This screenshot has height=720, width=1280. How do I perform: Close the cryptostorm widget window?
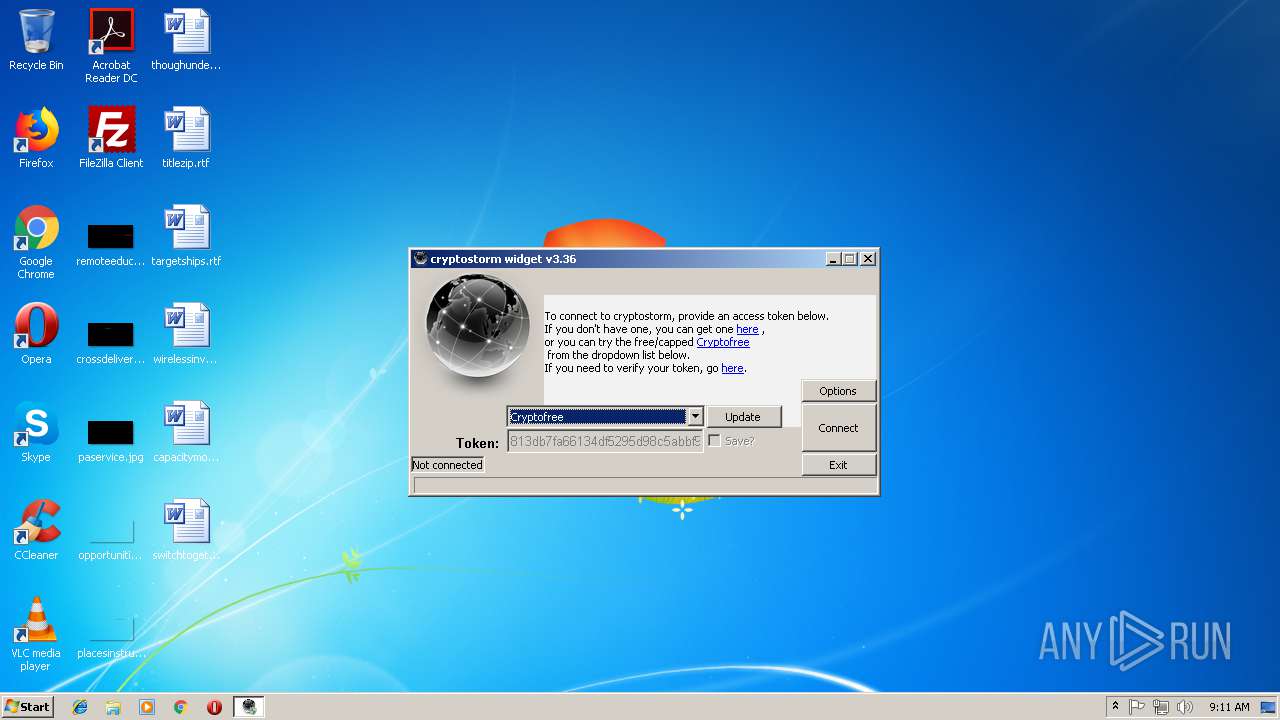(868, 259)
